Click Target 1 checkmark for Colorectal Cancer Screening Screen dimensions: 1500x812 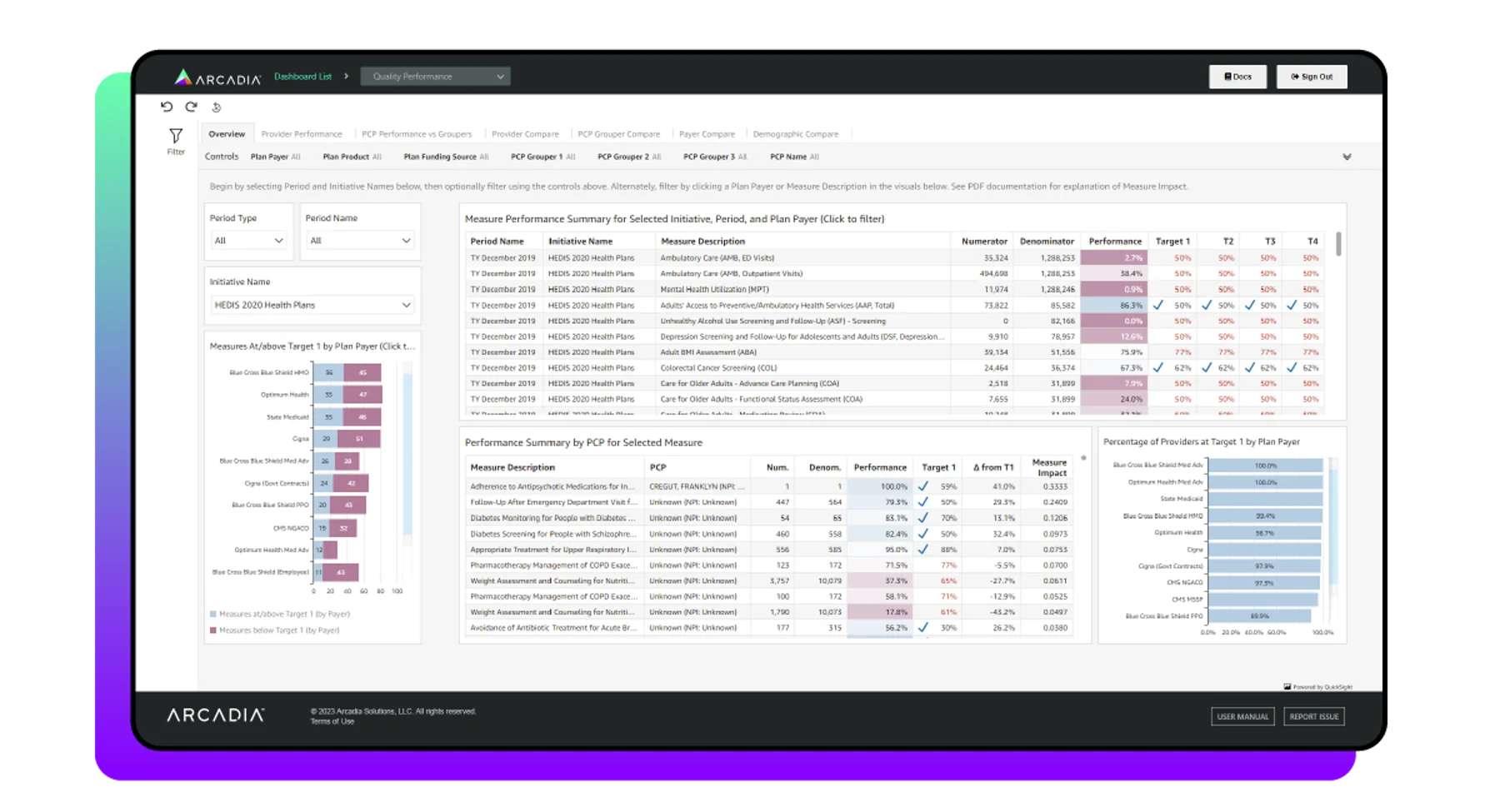coord(1157,367)
